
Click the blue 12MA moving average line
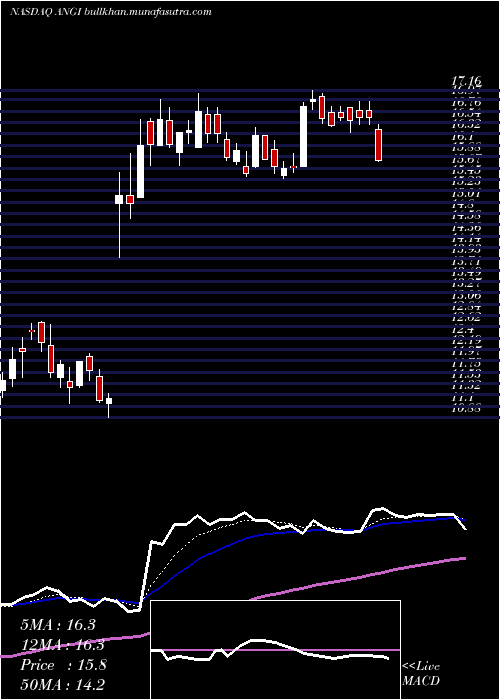tap(223, 546)
